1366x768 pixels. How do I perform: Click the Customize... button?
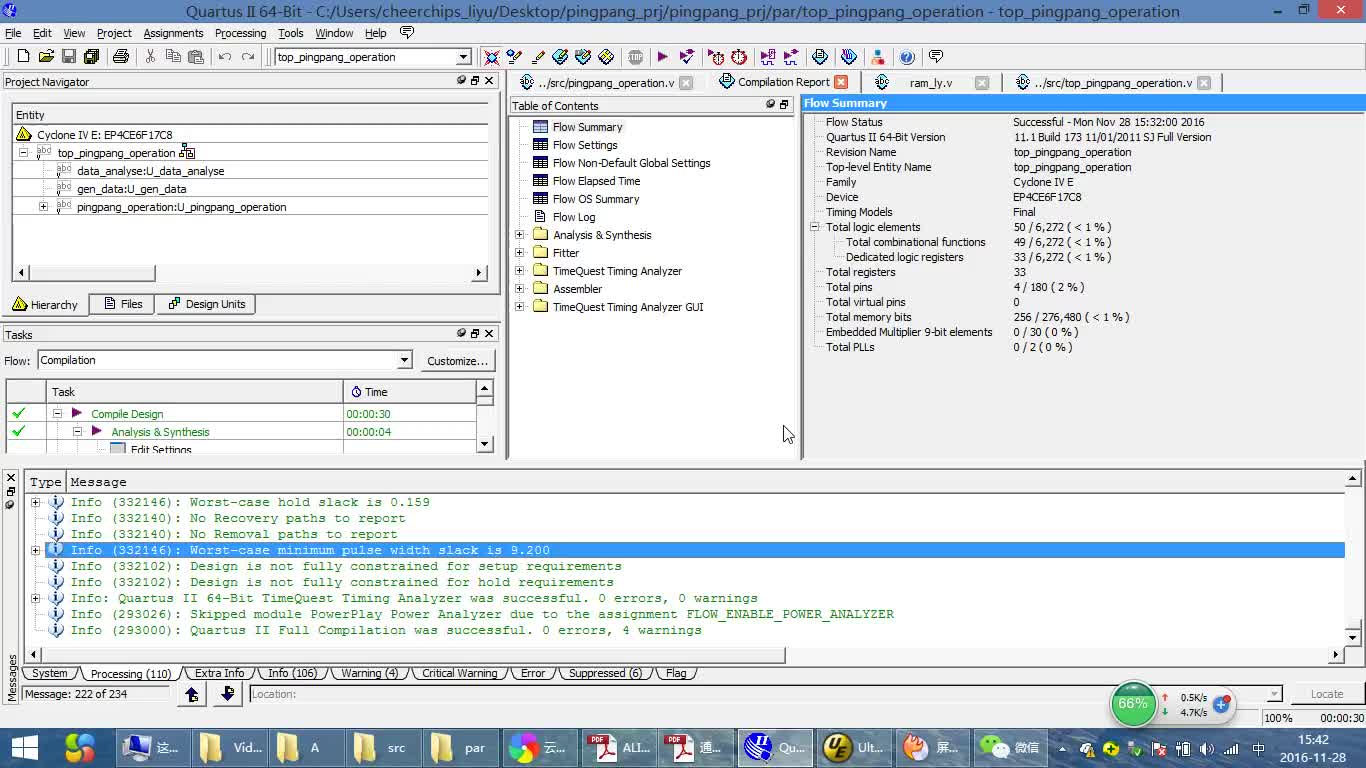click(x=457, y=361)
